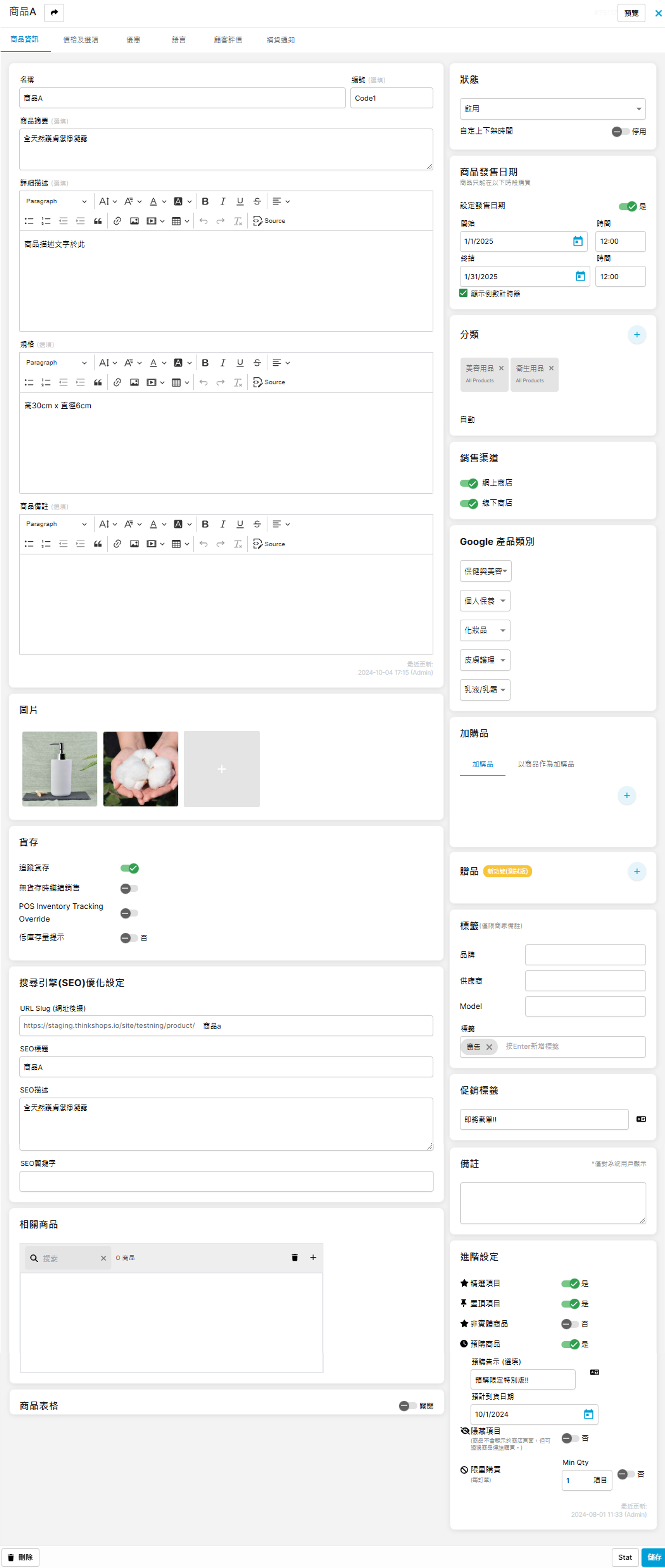Click Bold in the 詳細描述 editor toolbar

pos(205,201)
